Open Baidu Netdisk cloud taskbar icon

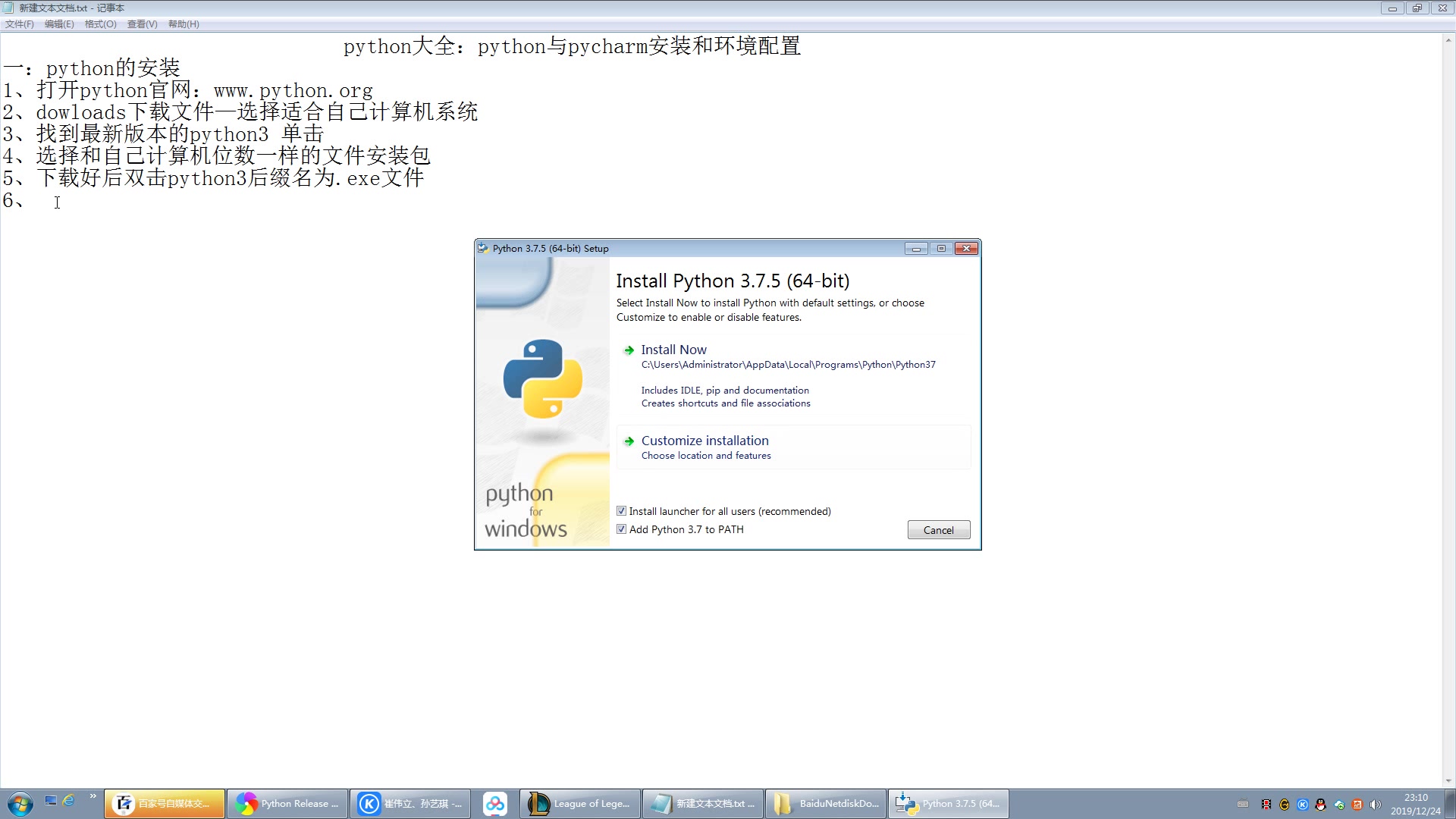(x=495, y=804)
